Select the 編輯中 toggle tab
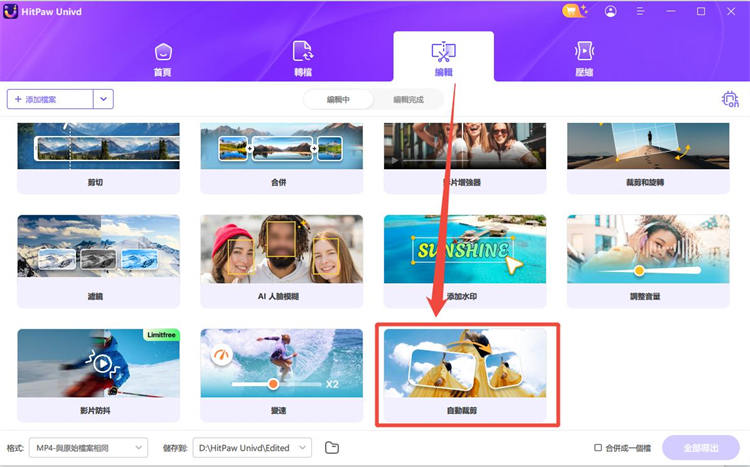 coord(339,99)
